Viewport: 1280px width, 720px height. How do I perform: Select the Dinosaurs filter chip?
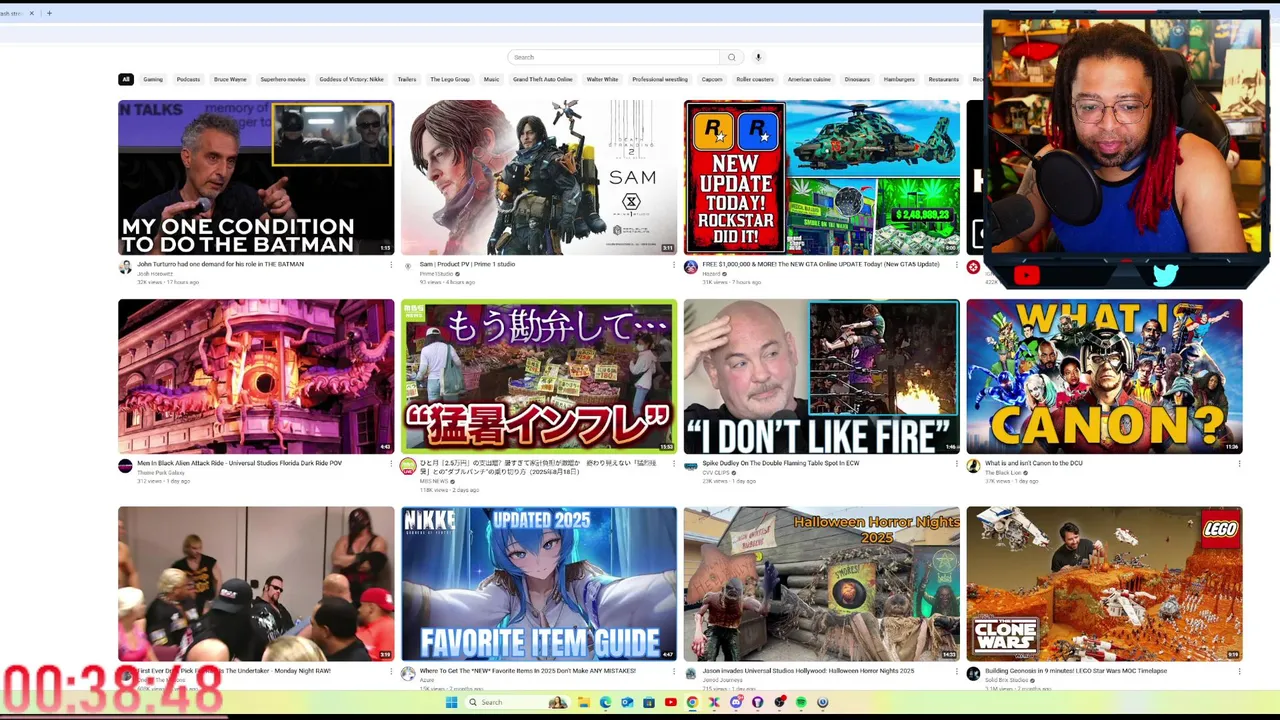(857, 79)
